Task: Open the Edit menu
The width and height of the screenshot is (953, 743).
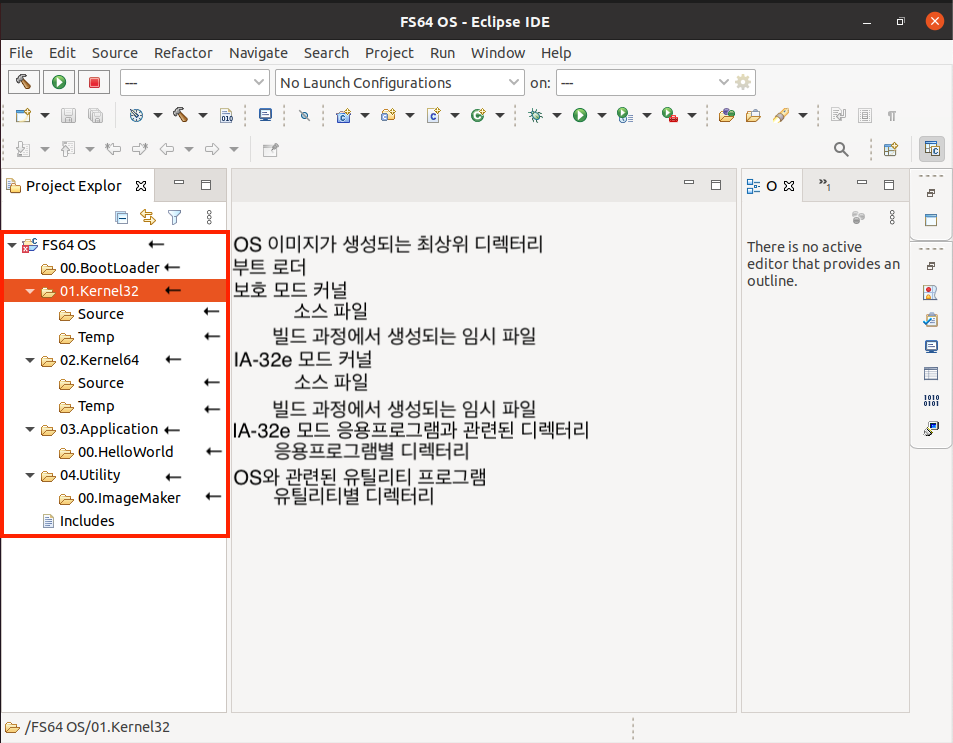Action: 62,53
